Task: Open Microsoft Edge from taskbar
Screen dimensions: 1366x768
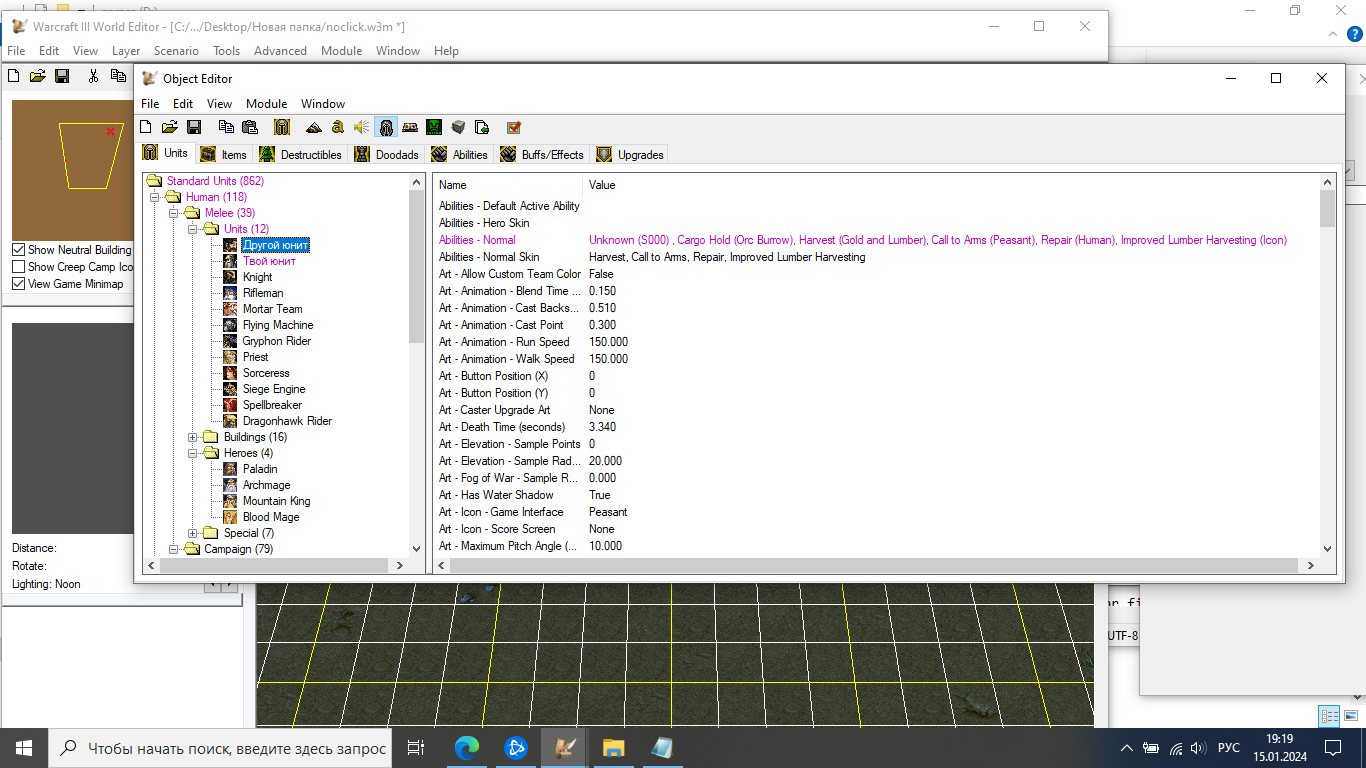Action: coord(467,747)
